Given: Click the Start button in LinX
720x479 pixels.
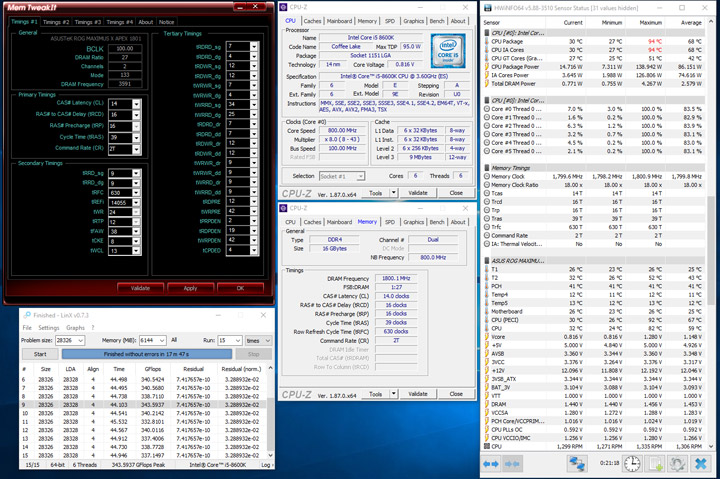Looking at the screenshot, I should [40, 354].
